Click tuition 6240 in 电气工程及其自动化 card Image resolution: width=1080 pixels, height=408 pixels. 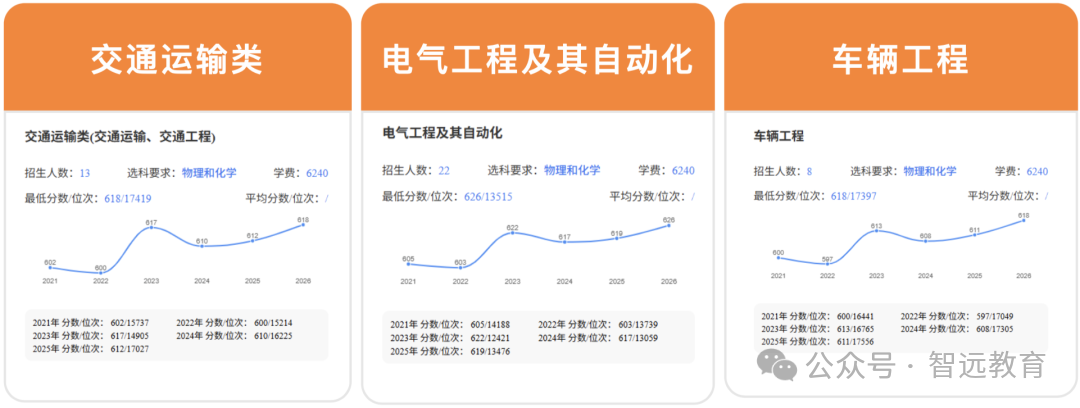[683, 170]
